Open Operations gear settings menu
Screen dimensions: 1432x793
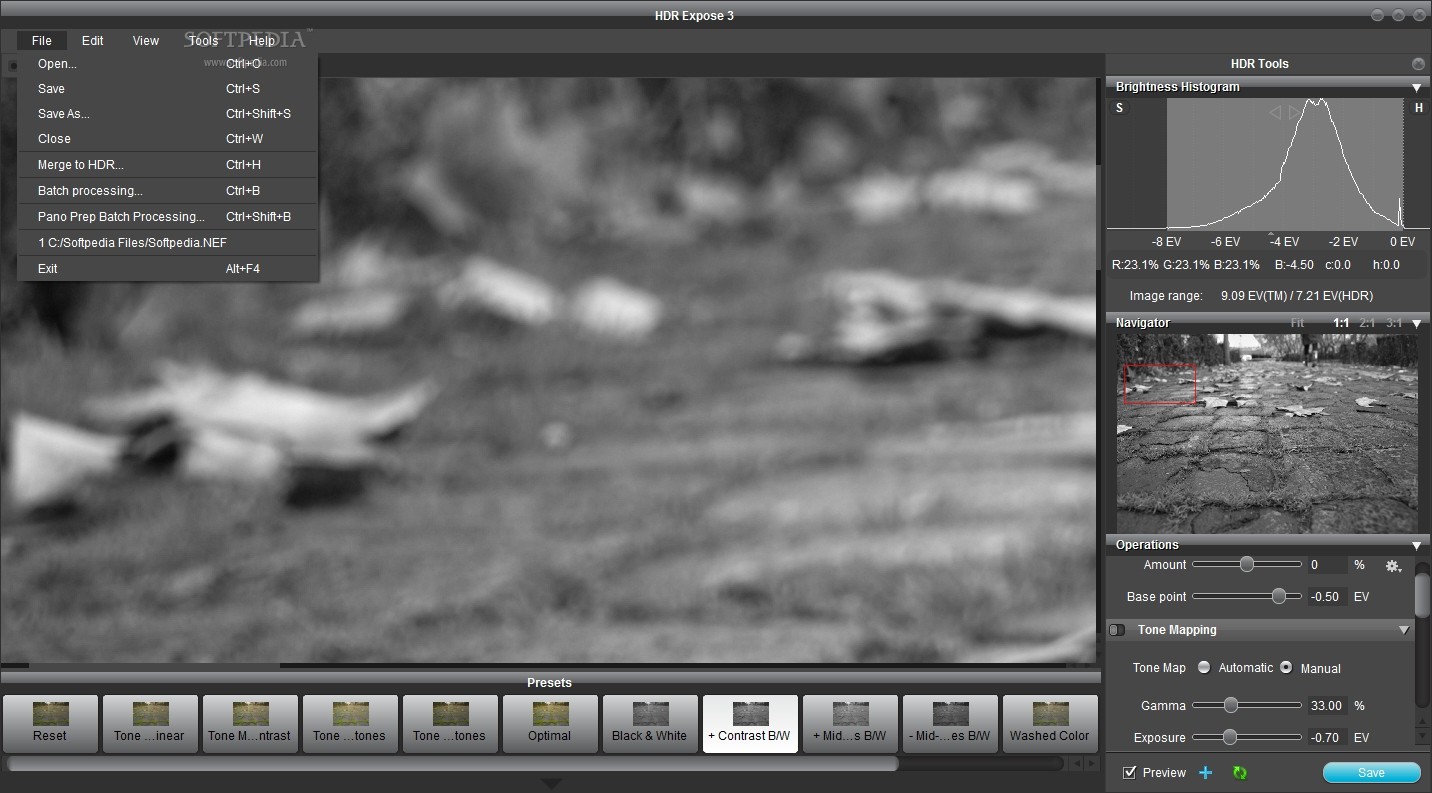(1393, 566)
